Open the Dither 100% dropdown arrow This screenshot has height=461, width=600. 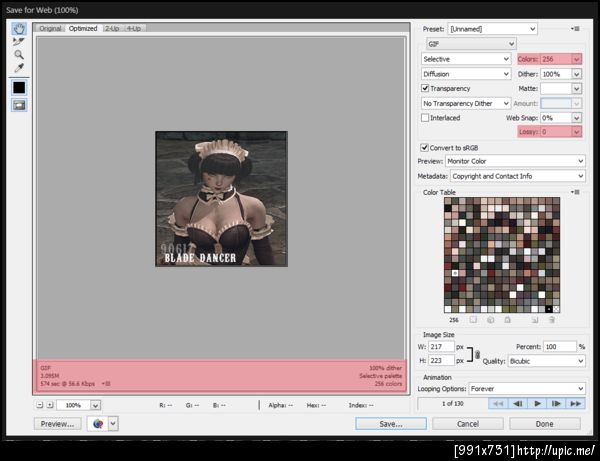576,74
